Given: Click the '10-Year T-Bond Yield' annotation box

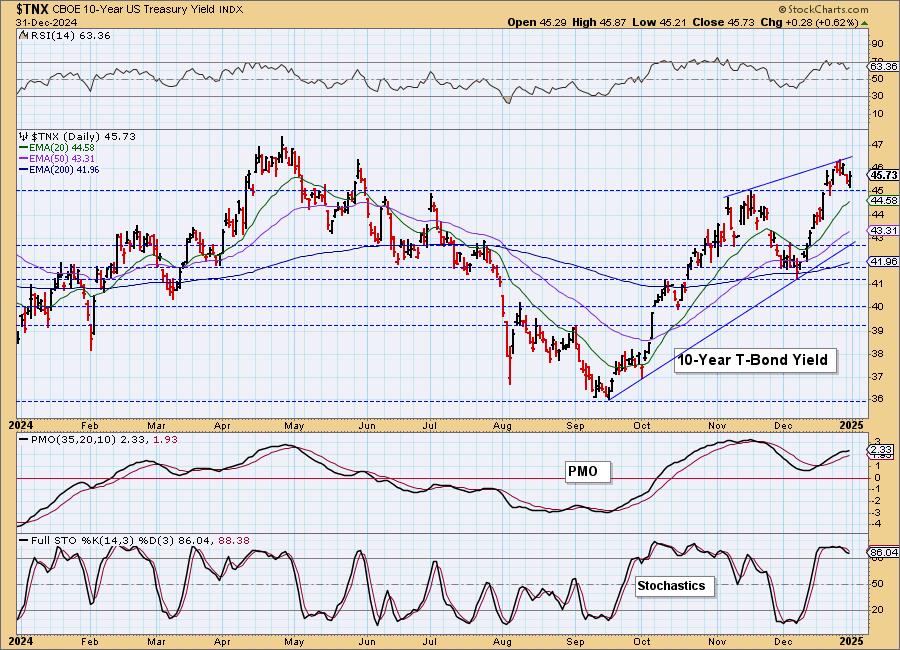Looking at the screenshot, I should 754,361.
